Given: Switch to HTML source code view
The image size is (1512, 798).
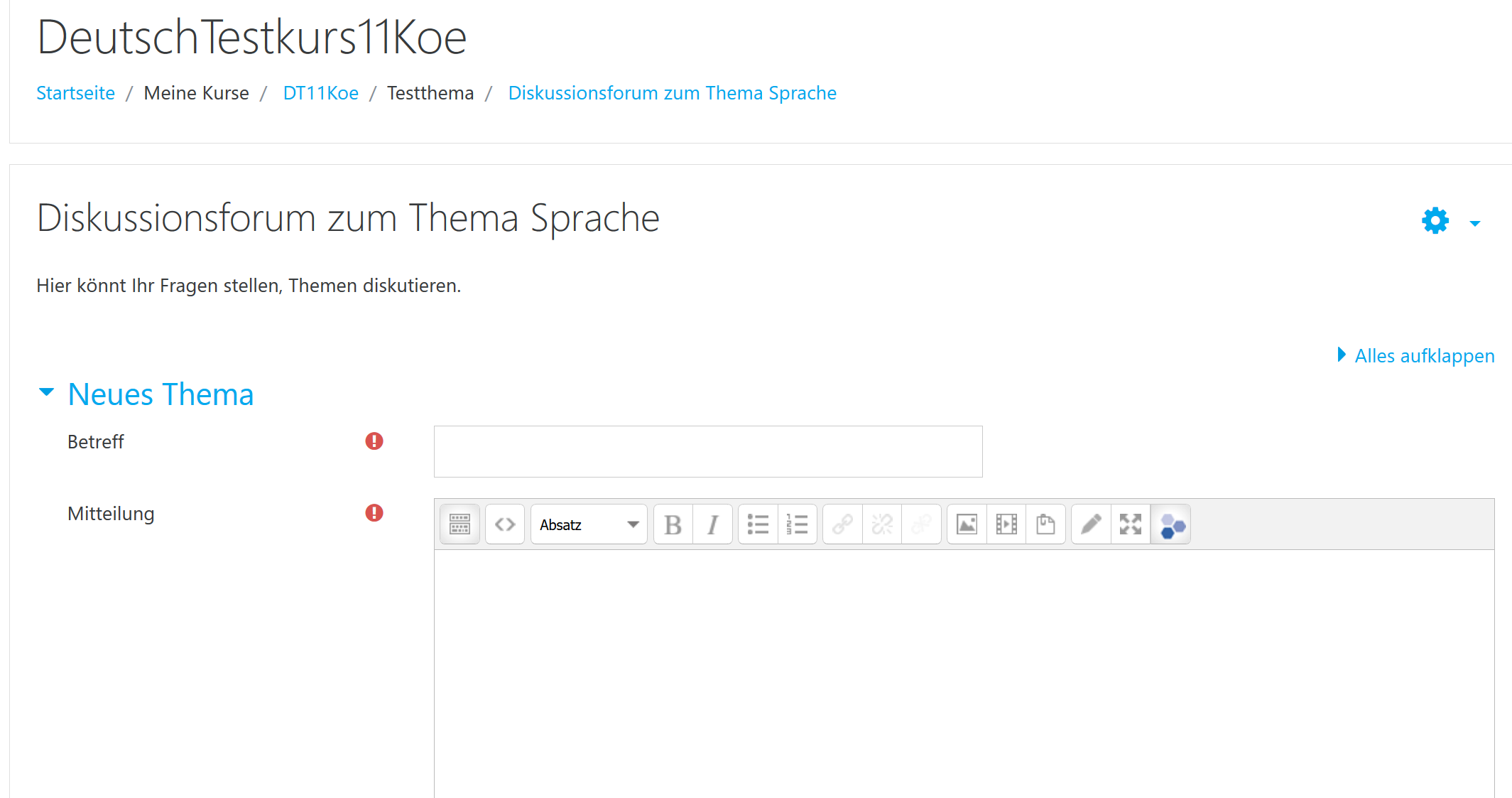Looking at the screenshot, I should coord(505,524).
